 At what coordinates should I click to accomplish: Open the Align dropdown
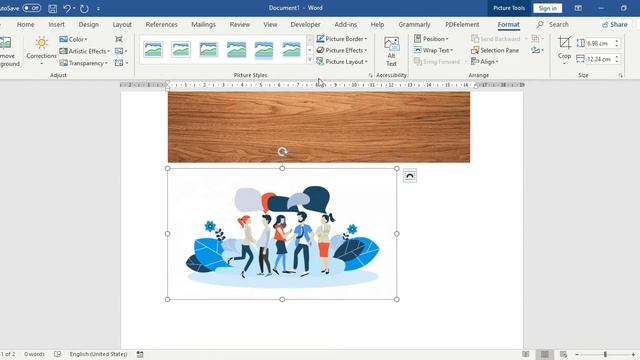484,62
